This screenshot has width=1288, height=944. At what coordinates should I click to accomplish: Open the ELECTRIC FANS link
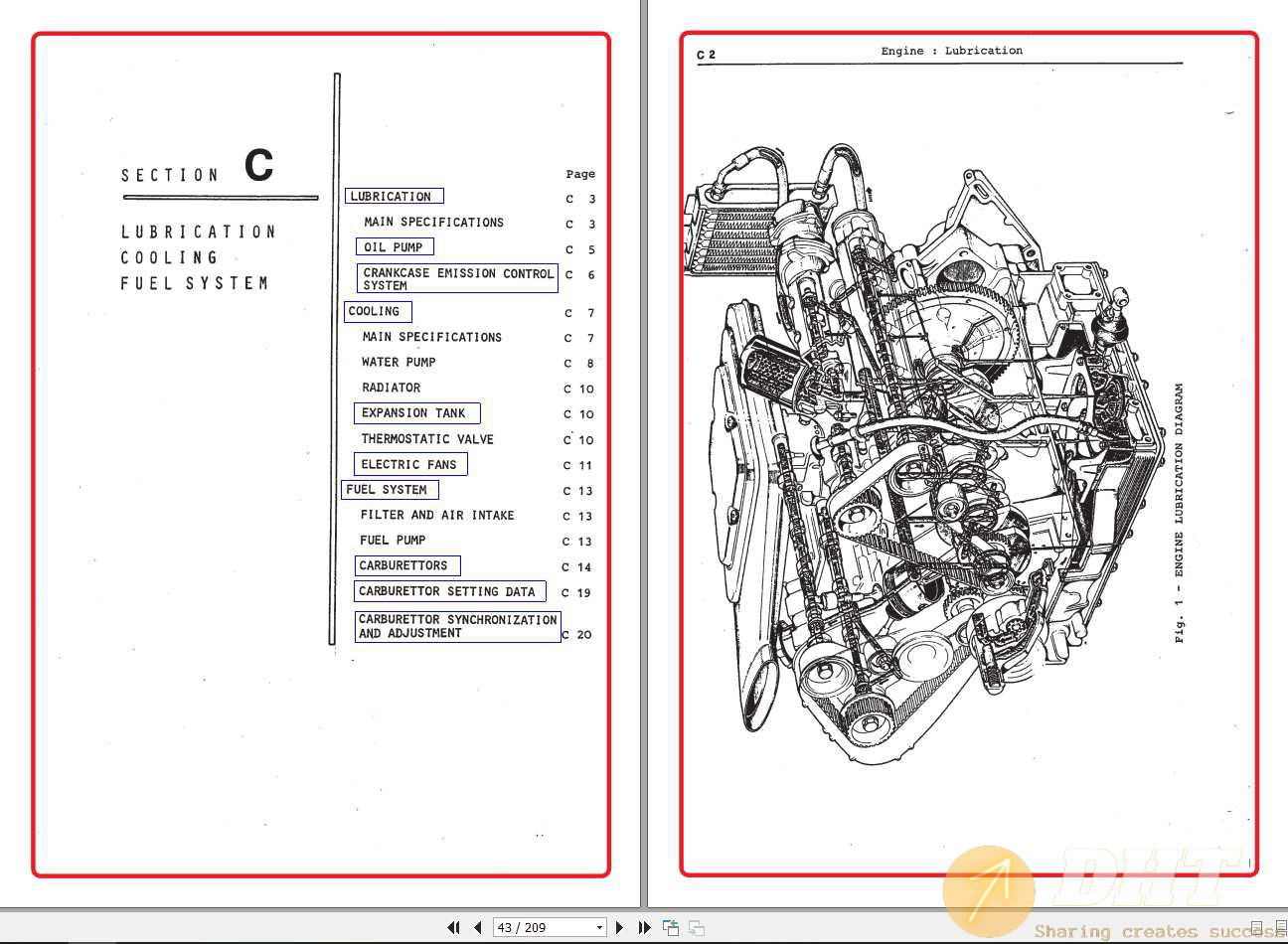tap(409, 464)
